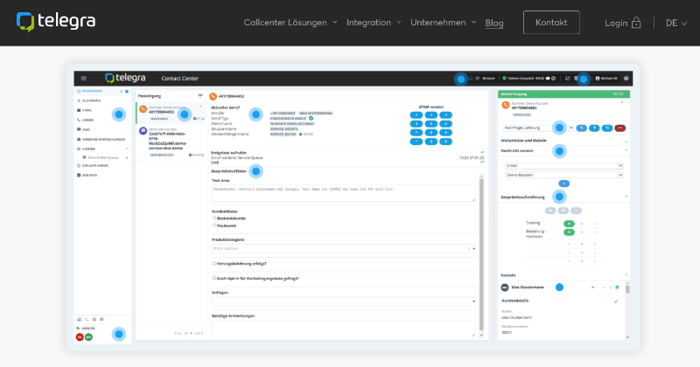Send DTMF hash key

click(x=446, y=142)
